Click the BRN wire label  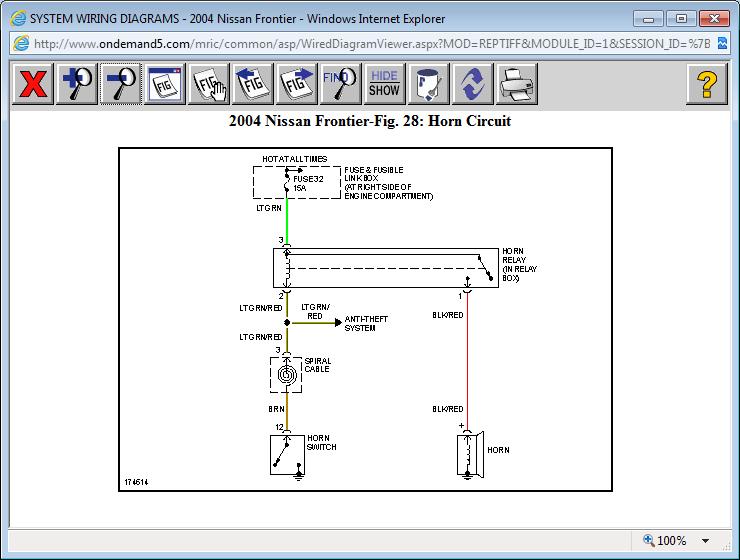click(277, 409)
